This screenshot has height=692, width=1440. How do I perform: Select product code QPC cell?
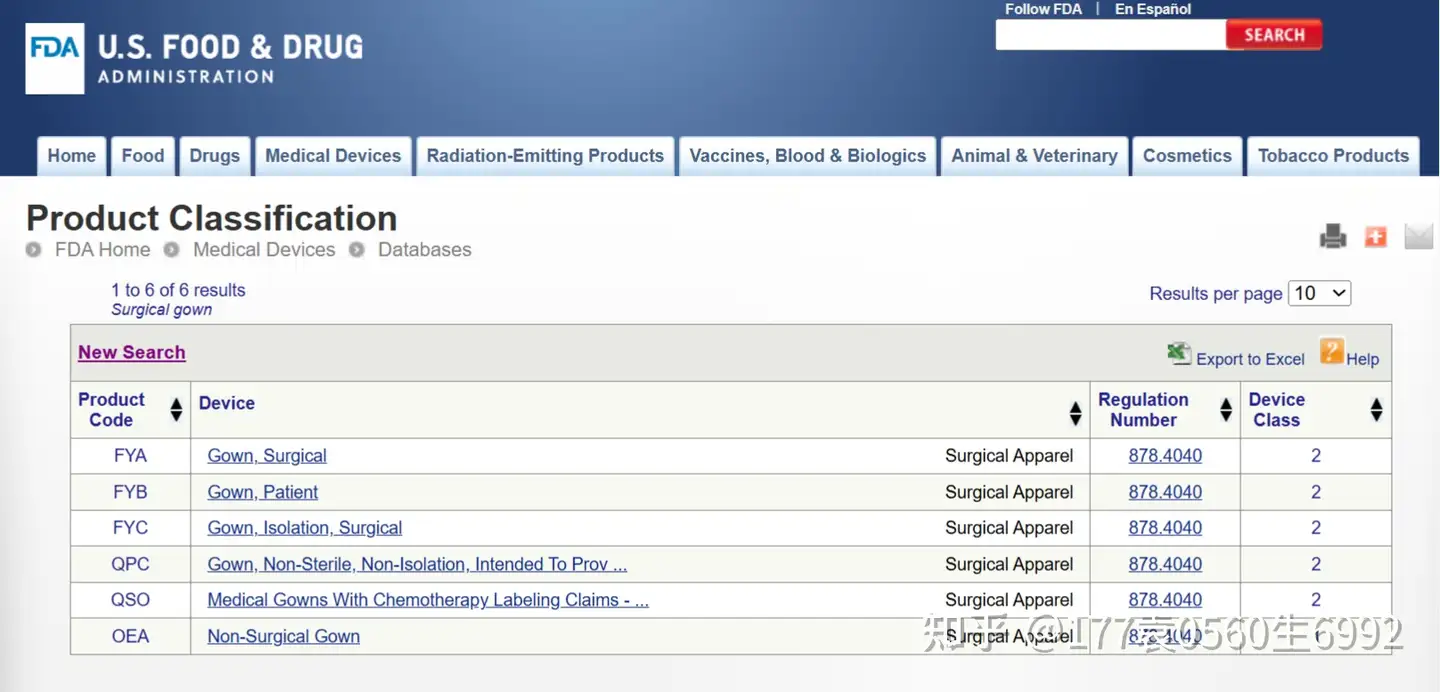130,564
